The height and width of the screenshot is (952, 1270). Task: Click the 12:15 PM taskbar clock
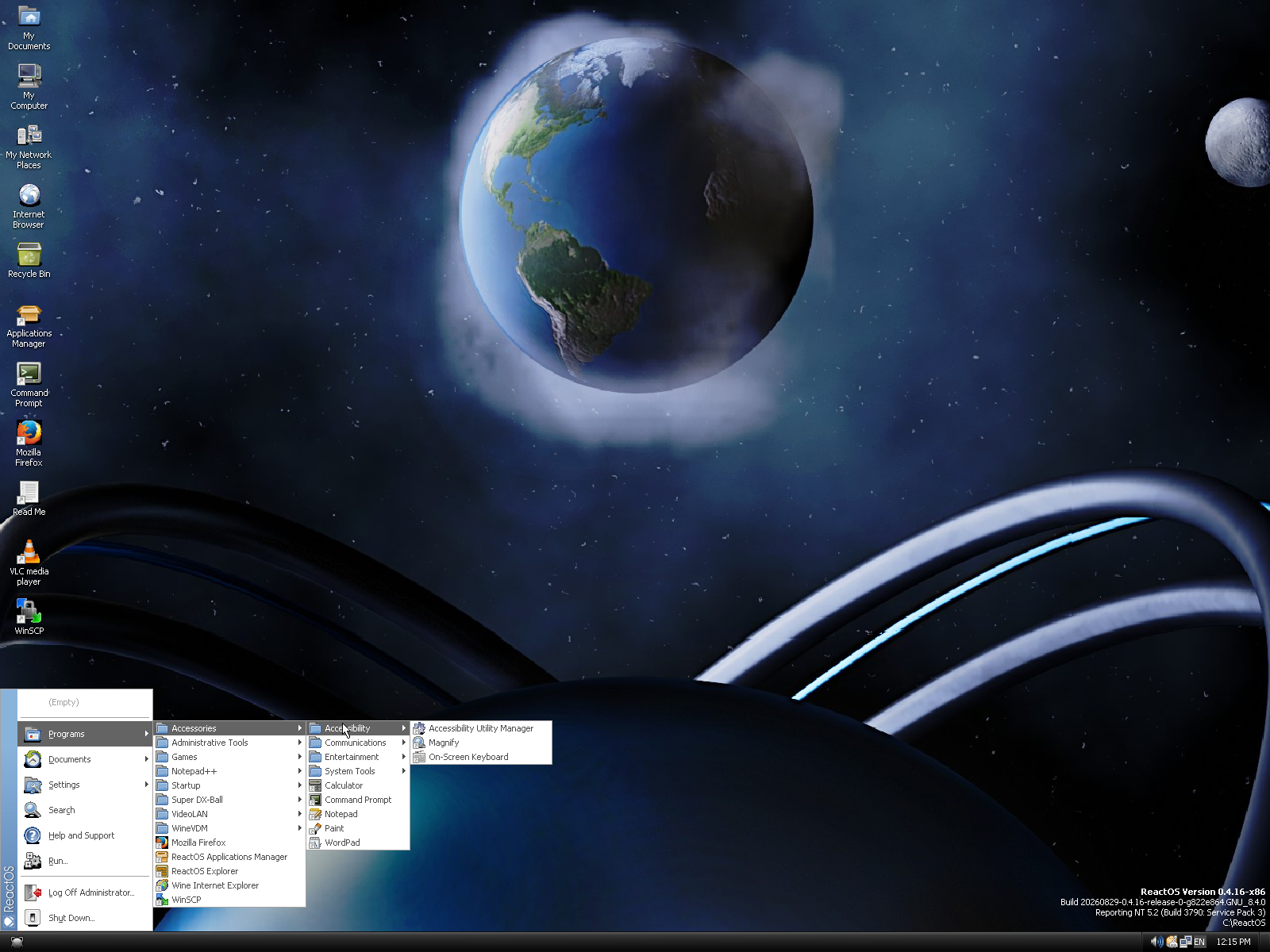pyautogui.click(x=1233, y=942)
